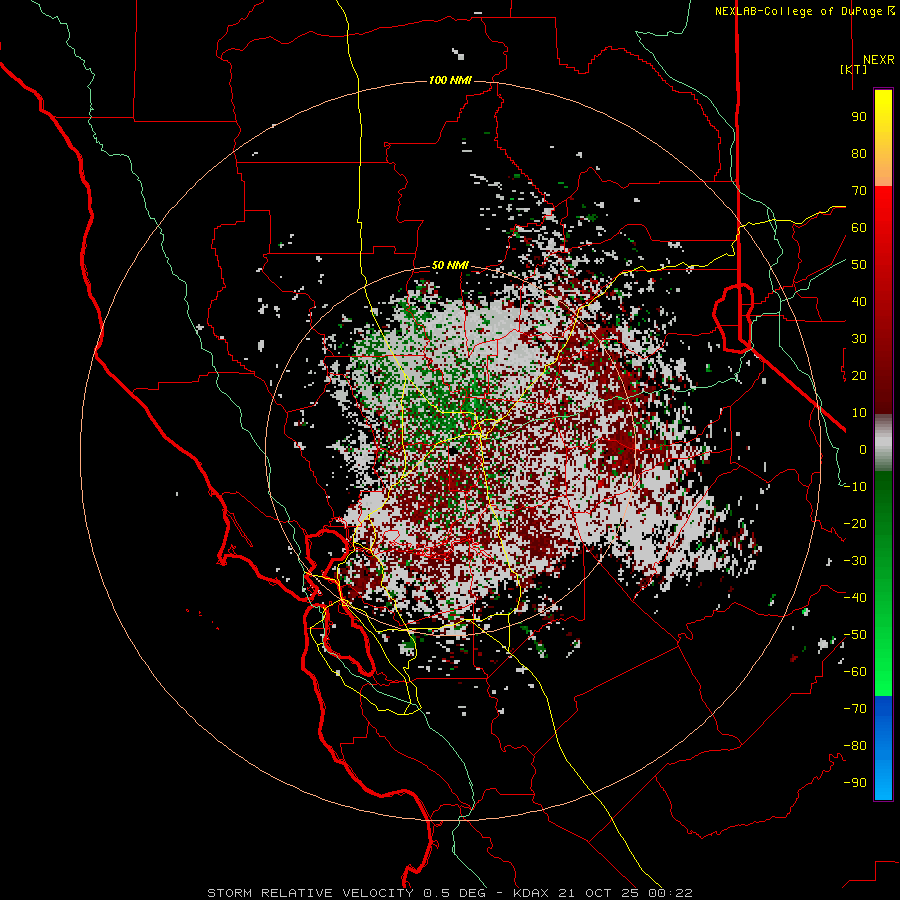Screen dimensions: 900x900
Task: Click the 90 value on velocity scale
Action: (859, 117)
